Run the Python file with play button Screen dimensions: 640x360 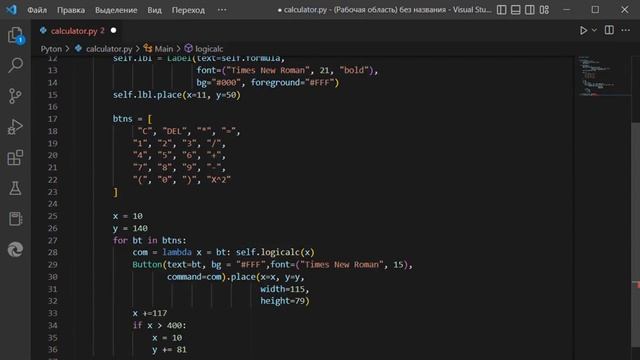(583, 31)
